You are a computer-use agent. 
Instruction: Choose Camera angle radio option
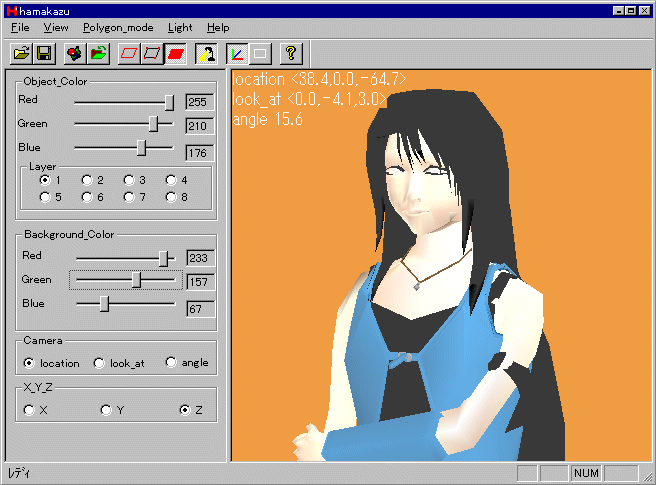tap(171, 362)
